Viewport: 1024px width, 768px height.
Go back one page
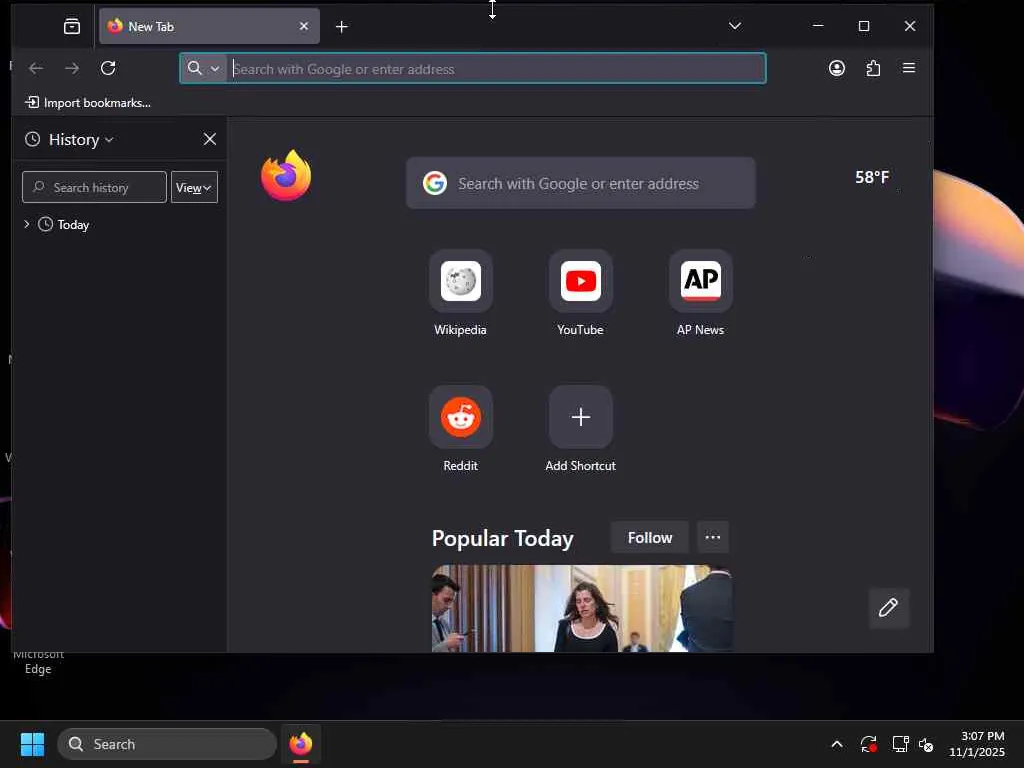pos(36,68)
